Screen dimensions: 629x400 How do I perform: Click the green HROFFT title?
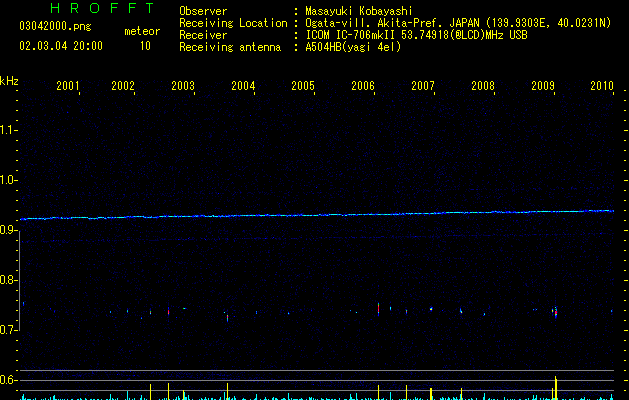point(102,8)
